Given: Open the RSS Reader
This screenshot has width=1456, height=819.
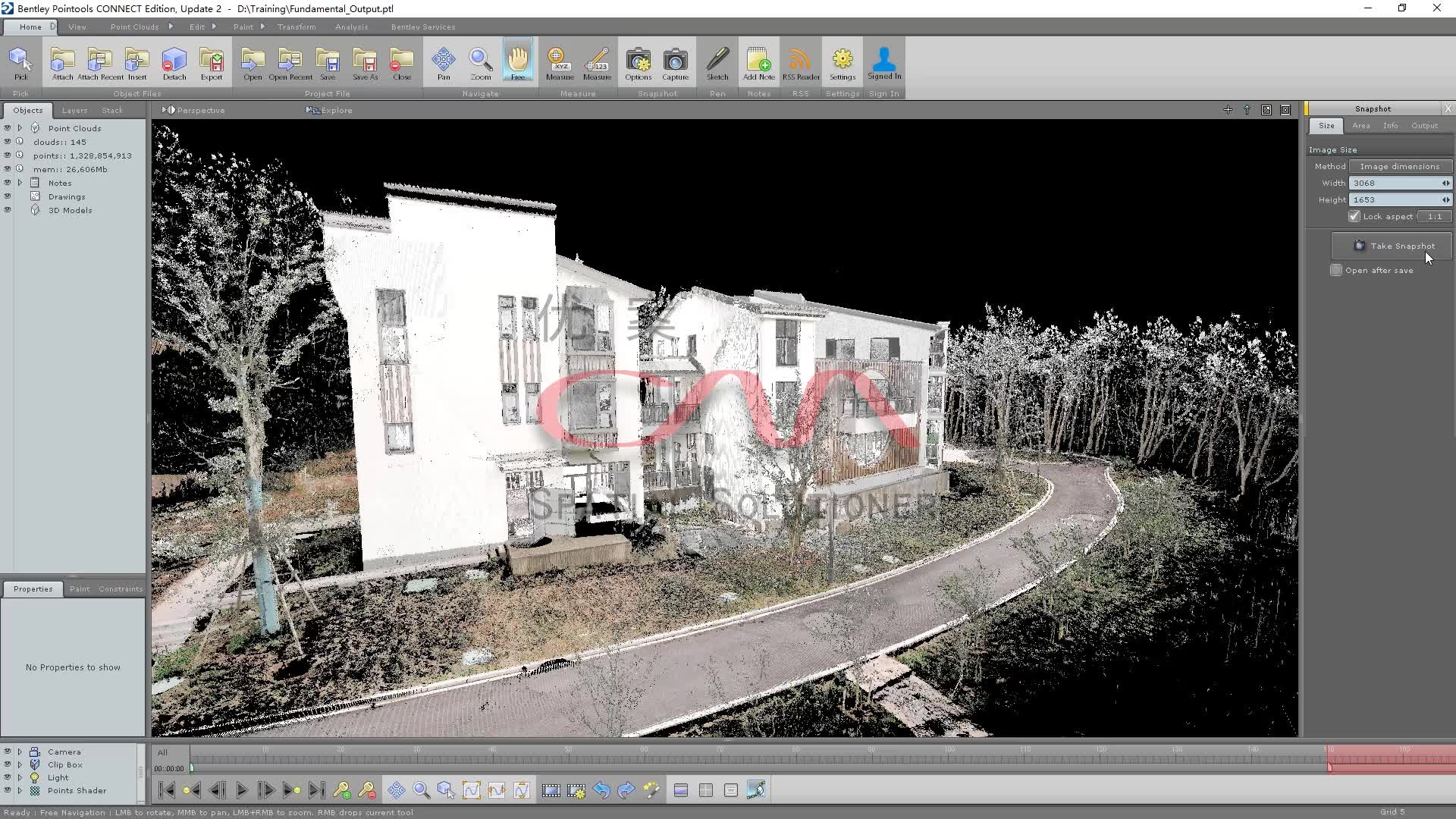Looking at the screenshot, I should [x=800, y=64].
